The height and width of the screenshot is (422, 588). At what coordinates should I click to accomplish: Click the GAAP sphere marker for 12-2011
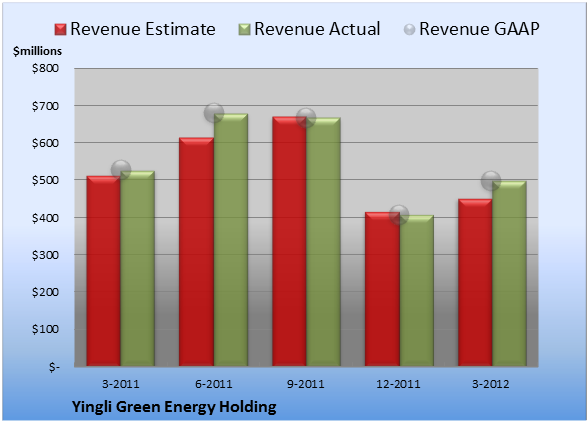pos(399,215)
